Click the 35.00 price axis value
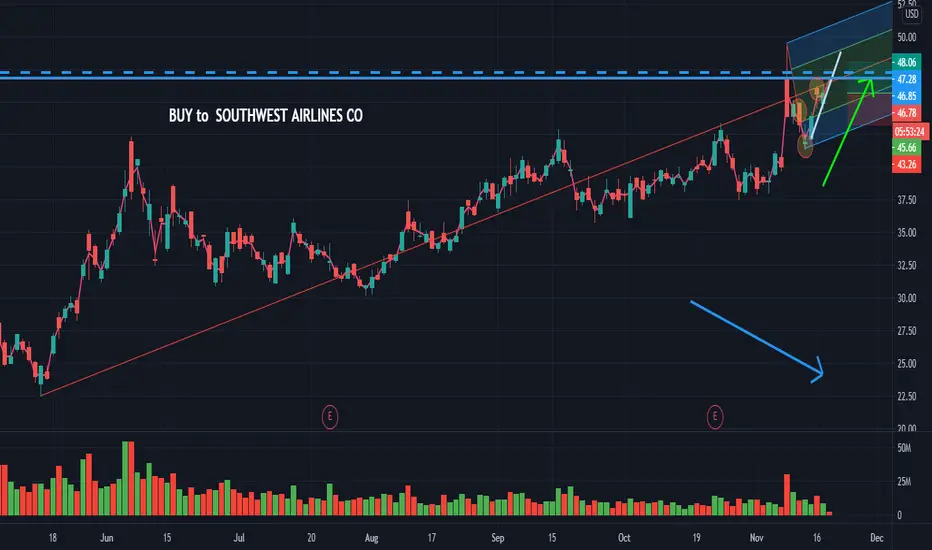Image resolution: width=932 pixels, height=550 pixels. [906, 233]
